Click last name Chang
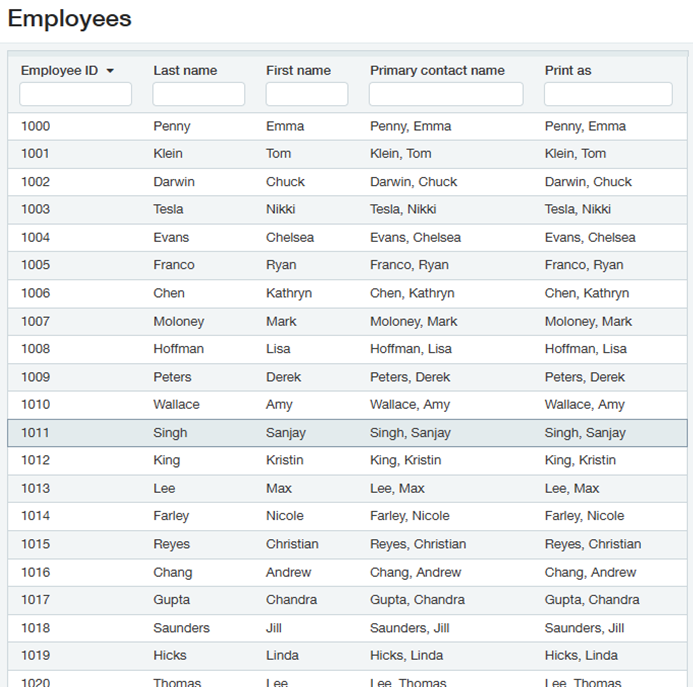Viewport: 693px width, 687px height. 173,572
